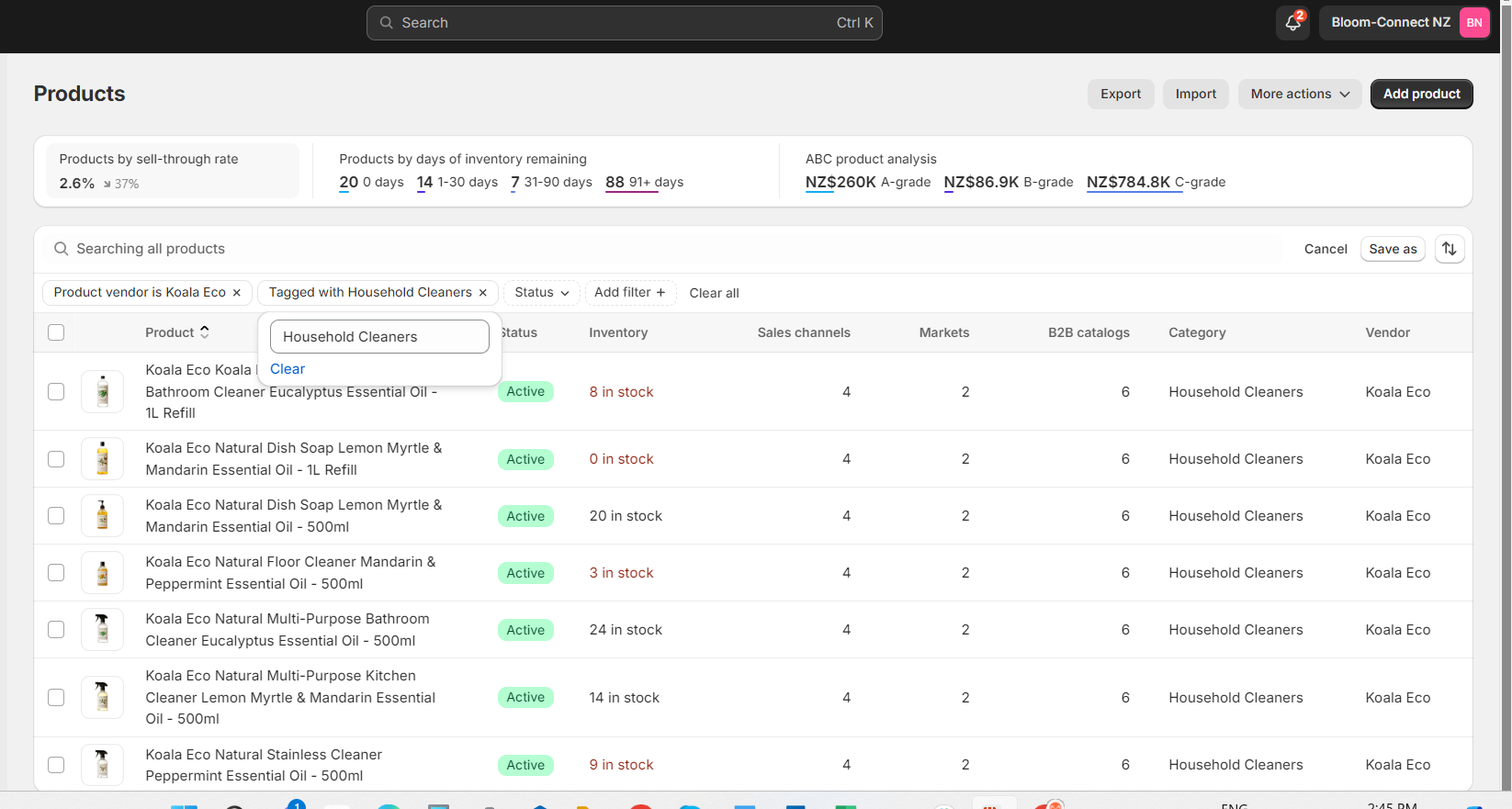1512x809 pixels.
Task: Select 88 products at 91+ days
Action: click(x=644, y=183)
